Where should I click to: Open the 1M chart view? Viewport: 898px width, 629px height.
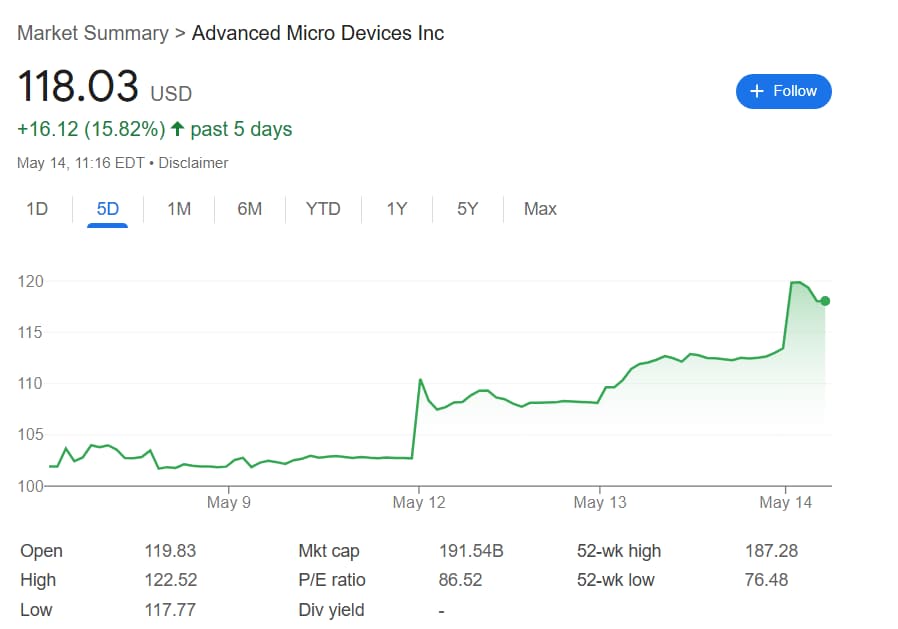178,209
